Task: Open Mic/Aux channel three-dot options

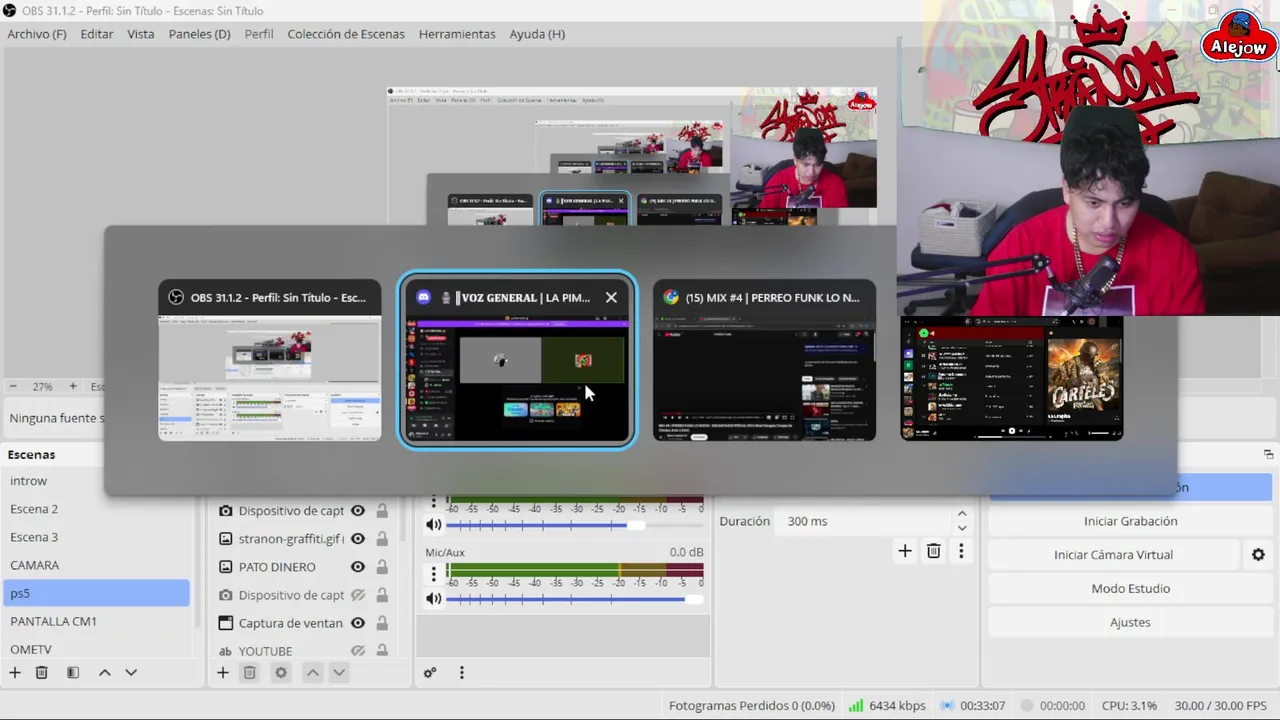Action: [433, 573]
